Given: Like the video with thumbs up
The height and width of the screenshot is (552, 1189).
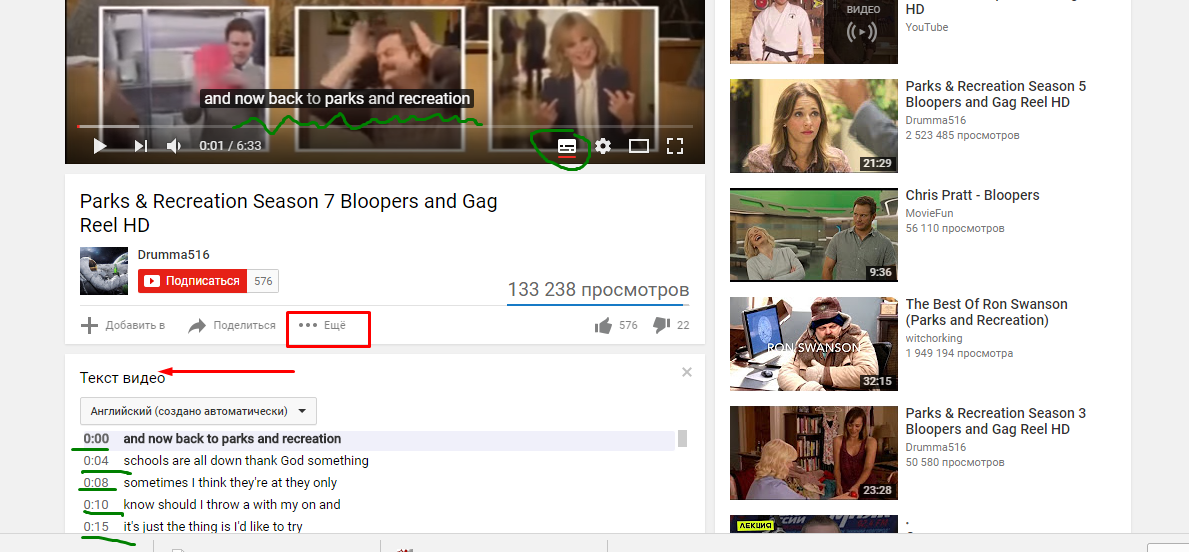Looking at the screenshot, I should (x=604, y=325).
